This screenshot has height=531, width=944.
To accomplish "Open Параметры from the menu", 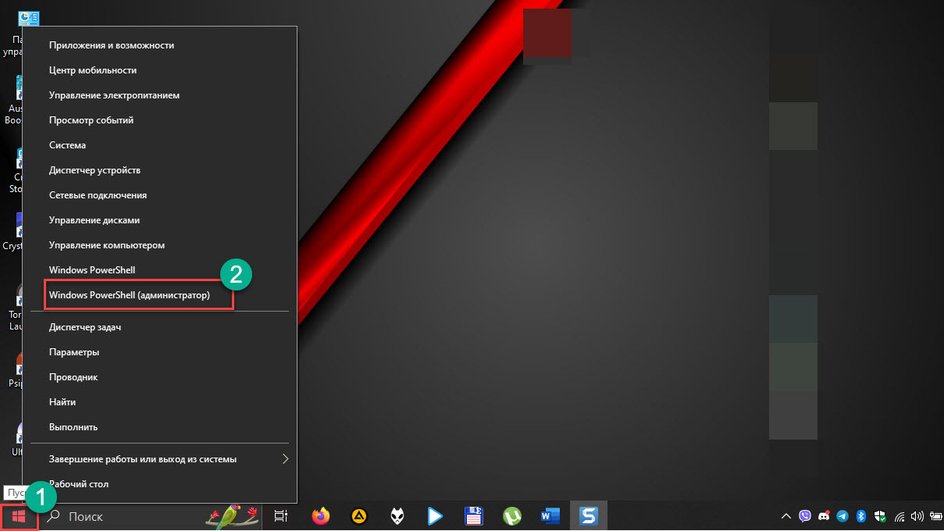I will pos(160,352).
